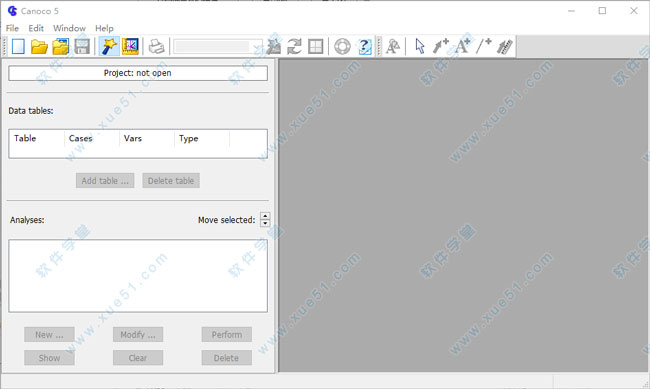The height and width of the screenshot is (389, 650).
Task: Minimize the Canoco 5 window
Action: [x=571, y=11]
